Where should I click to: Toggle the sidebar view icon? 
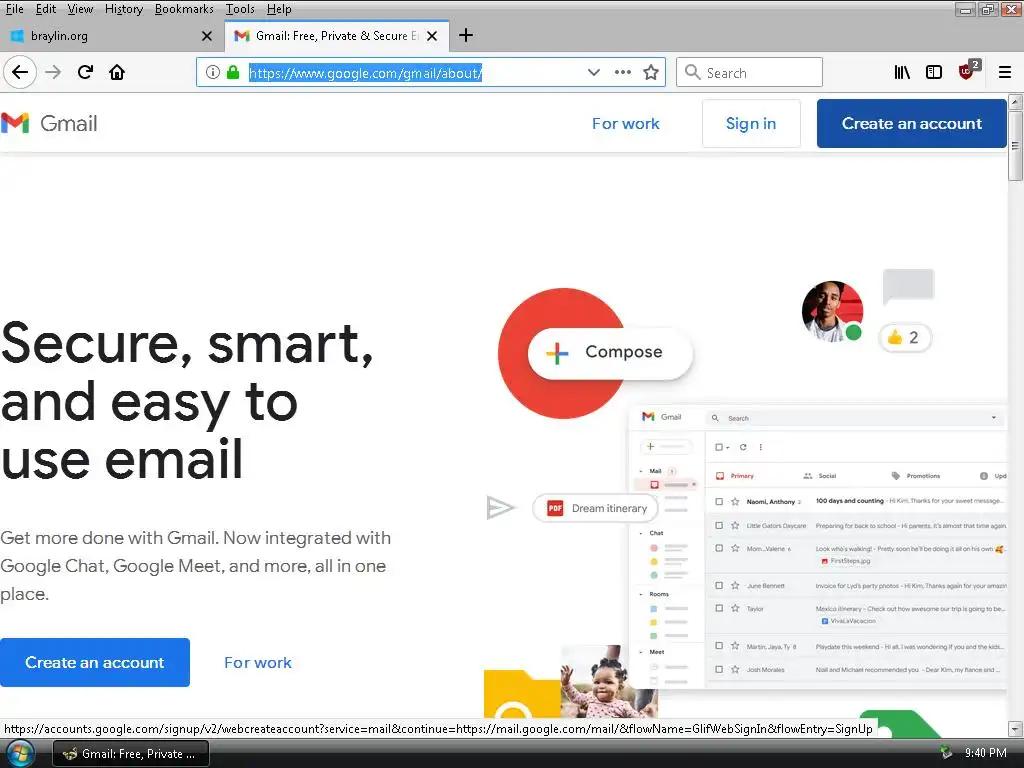point(934,72)
